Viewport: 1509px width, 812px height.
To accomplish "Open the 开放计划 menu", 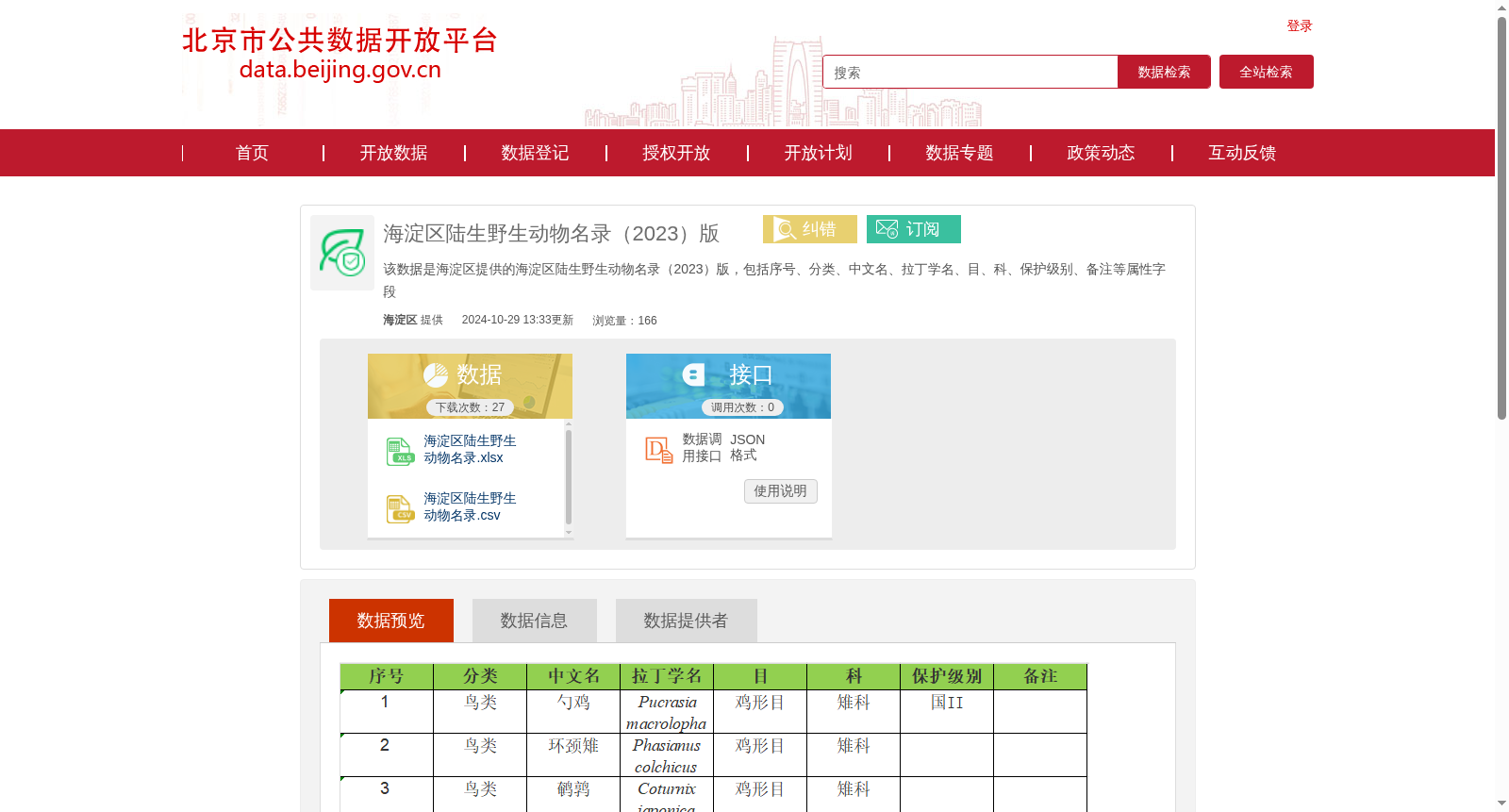I will click(818, 153).
